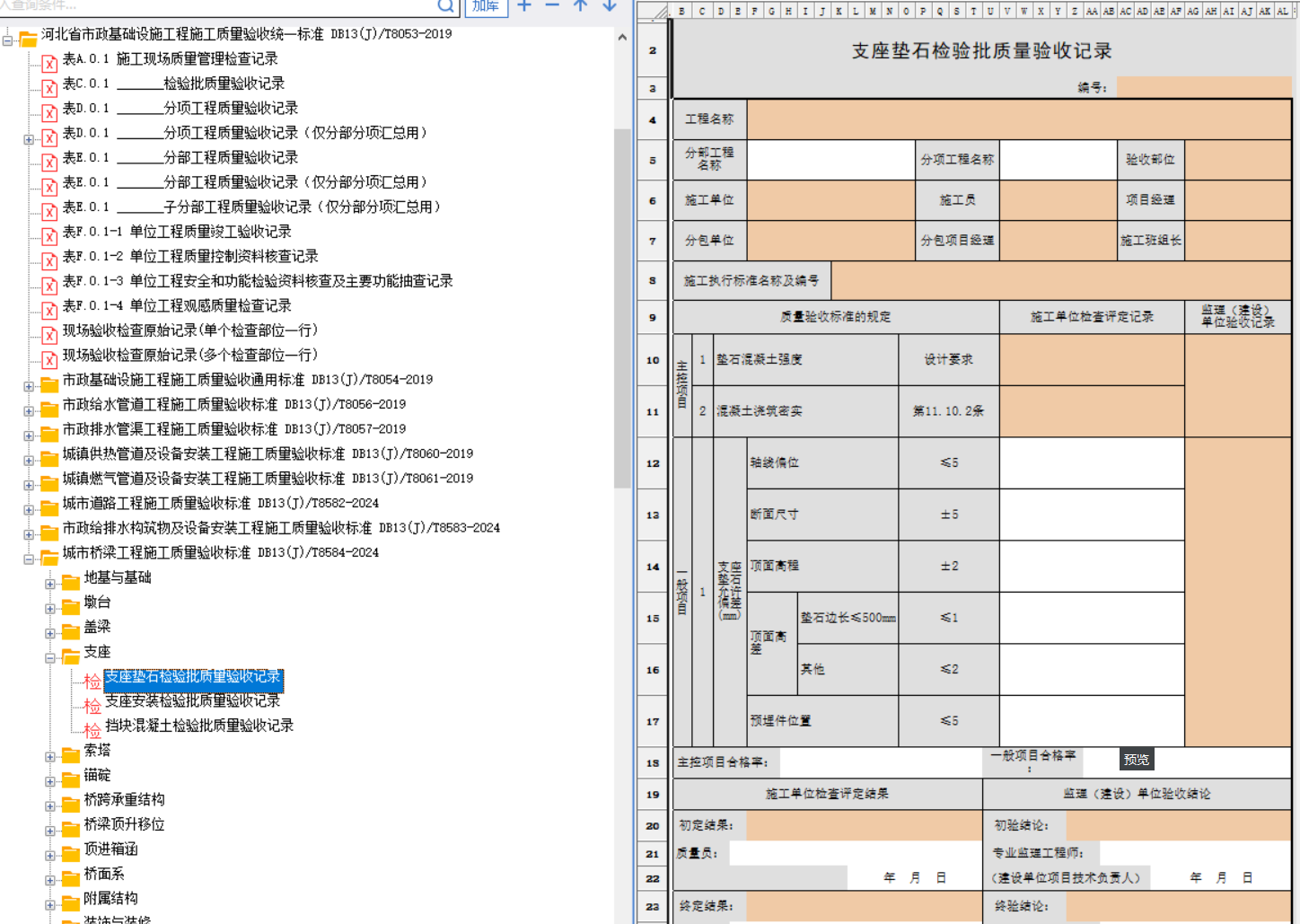The height and width of the screenshot is (924, 1300).
Task: Click the 加库 button
Action: pyautogui.click(x=486, y=6)
